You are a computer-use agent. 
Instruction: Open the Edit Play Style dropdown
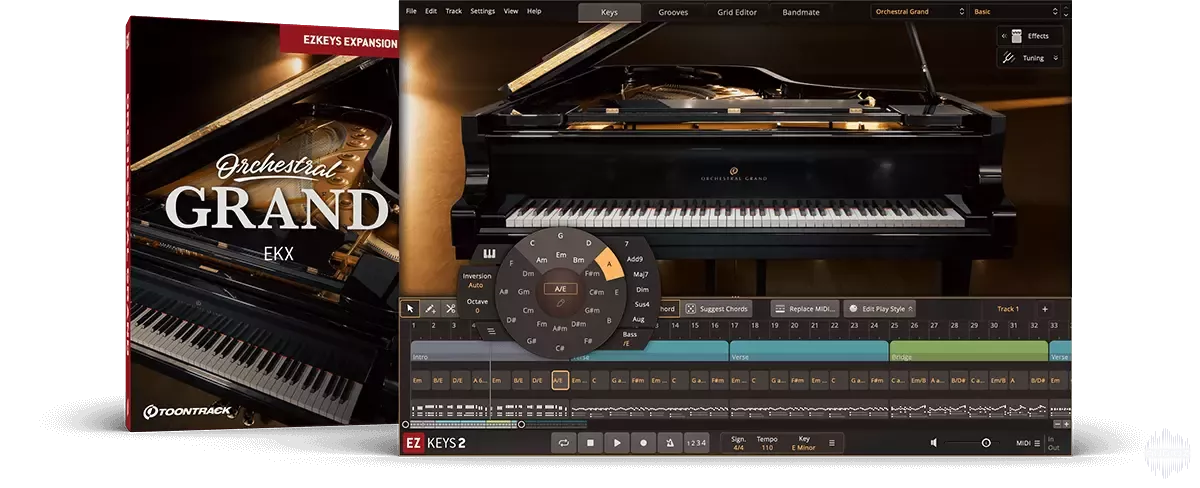click(x=880, y=309)
